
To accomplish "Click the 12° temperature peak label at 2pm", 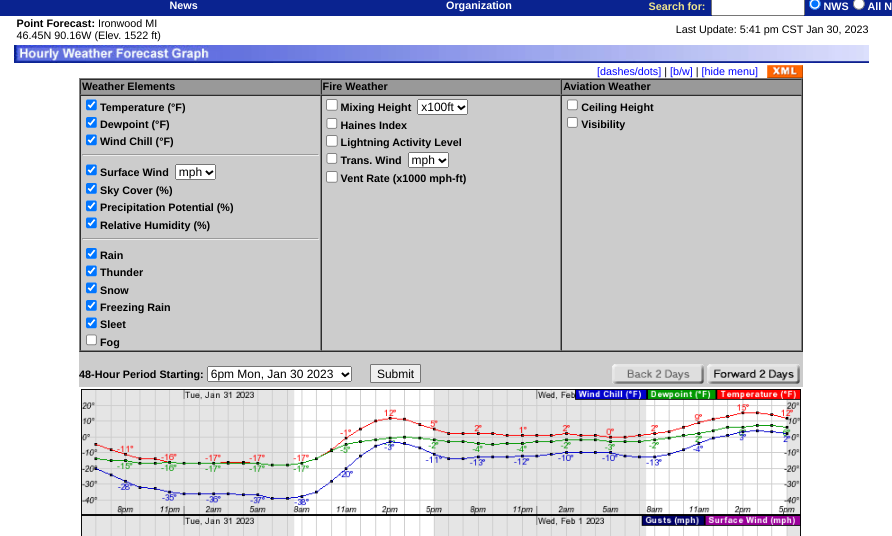I will (x=390, y=413).
